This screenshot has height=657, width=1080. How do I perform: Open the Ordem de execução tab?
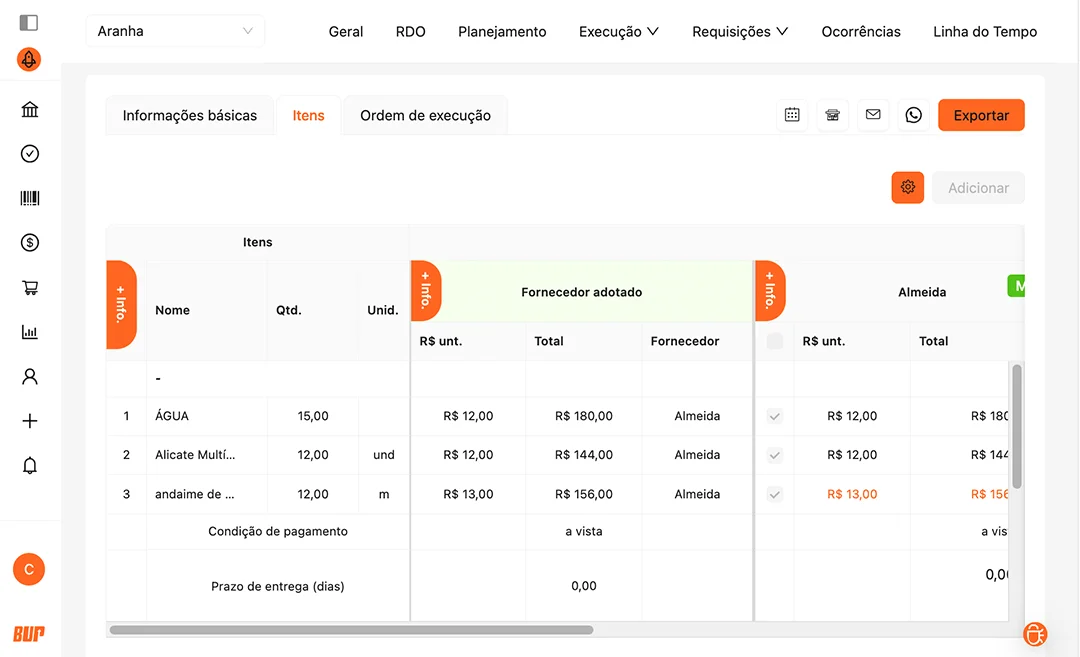[425, 115]
